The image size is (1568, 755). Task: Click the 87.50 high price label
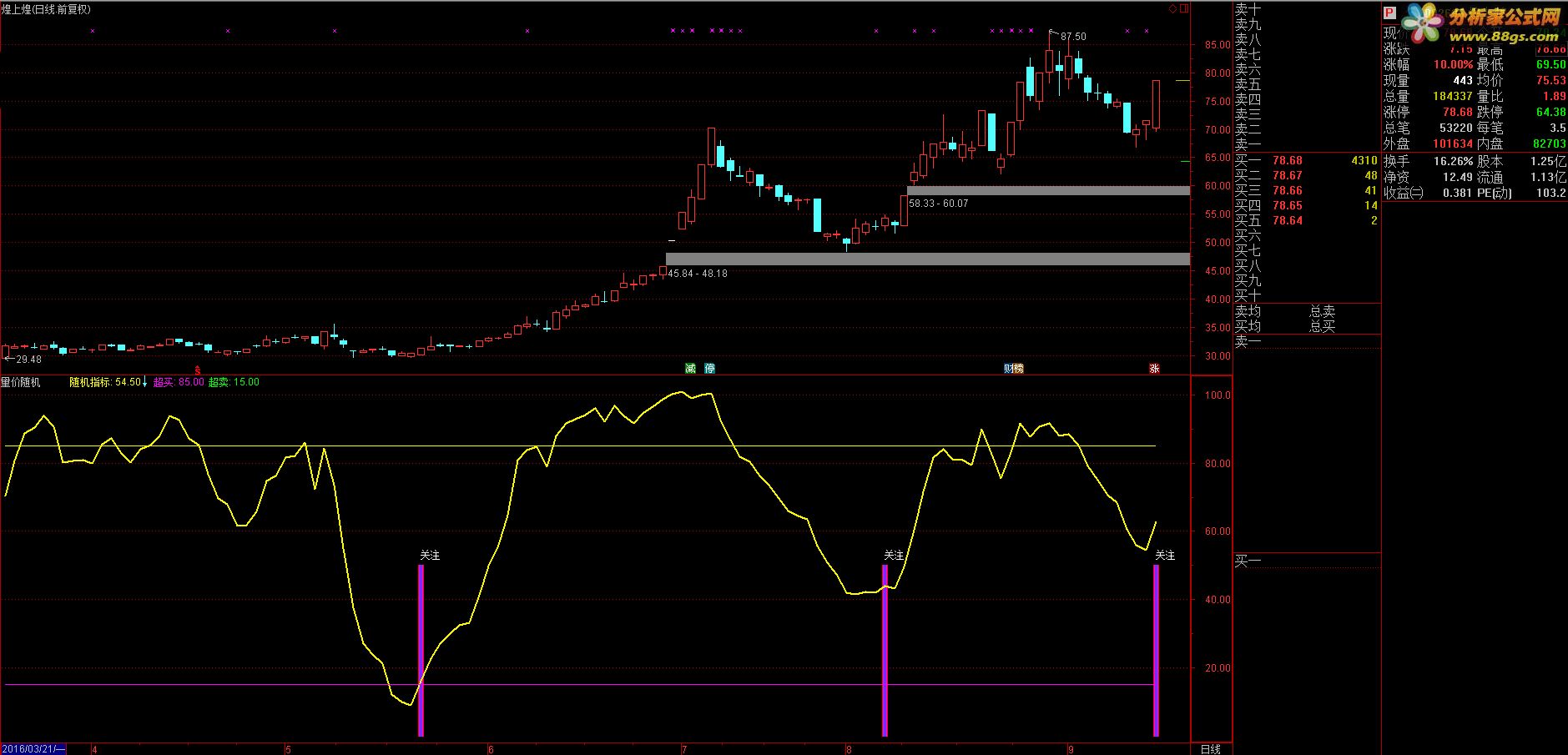click(1073, 37)
